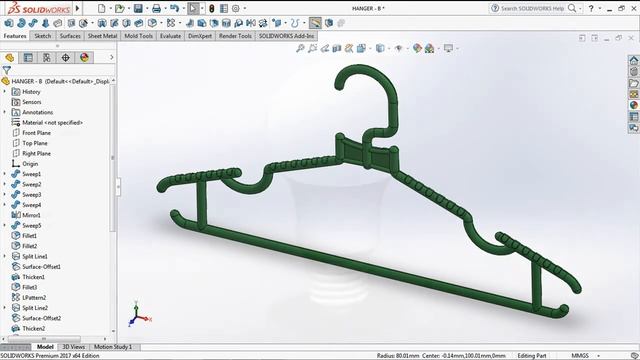This screenshot has height=360, width=640.
Task: Select LPattern2 in the feature tree
Action: tap(34, 298)
